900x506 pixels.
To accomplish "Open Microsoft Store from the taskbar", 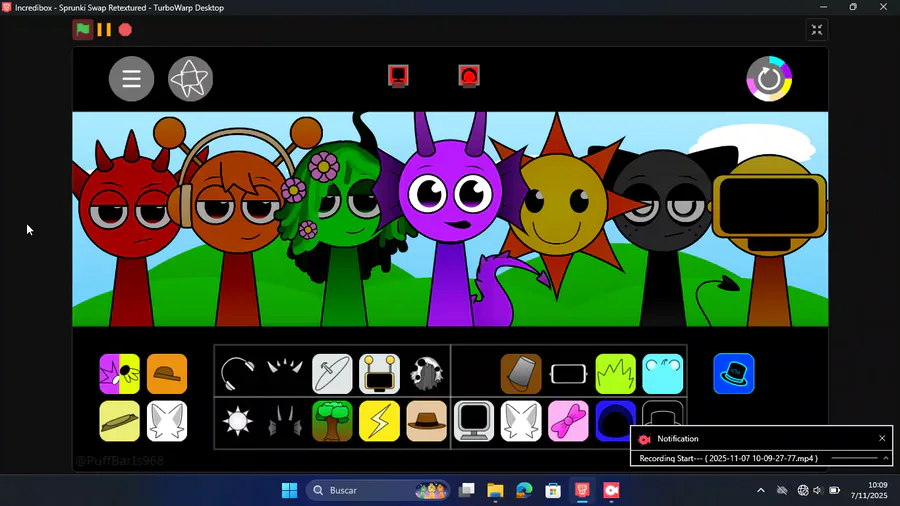I will tap(553, 491).
